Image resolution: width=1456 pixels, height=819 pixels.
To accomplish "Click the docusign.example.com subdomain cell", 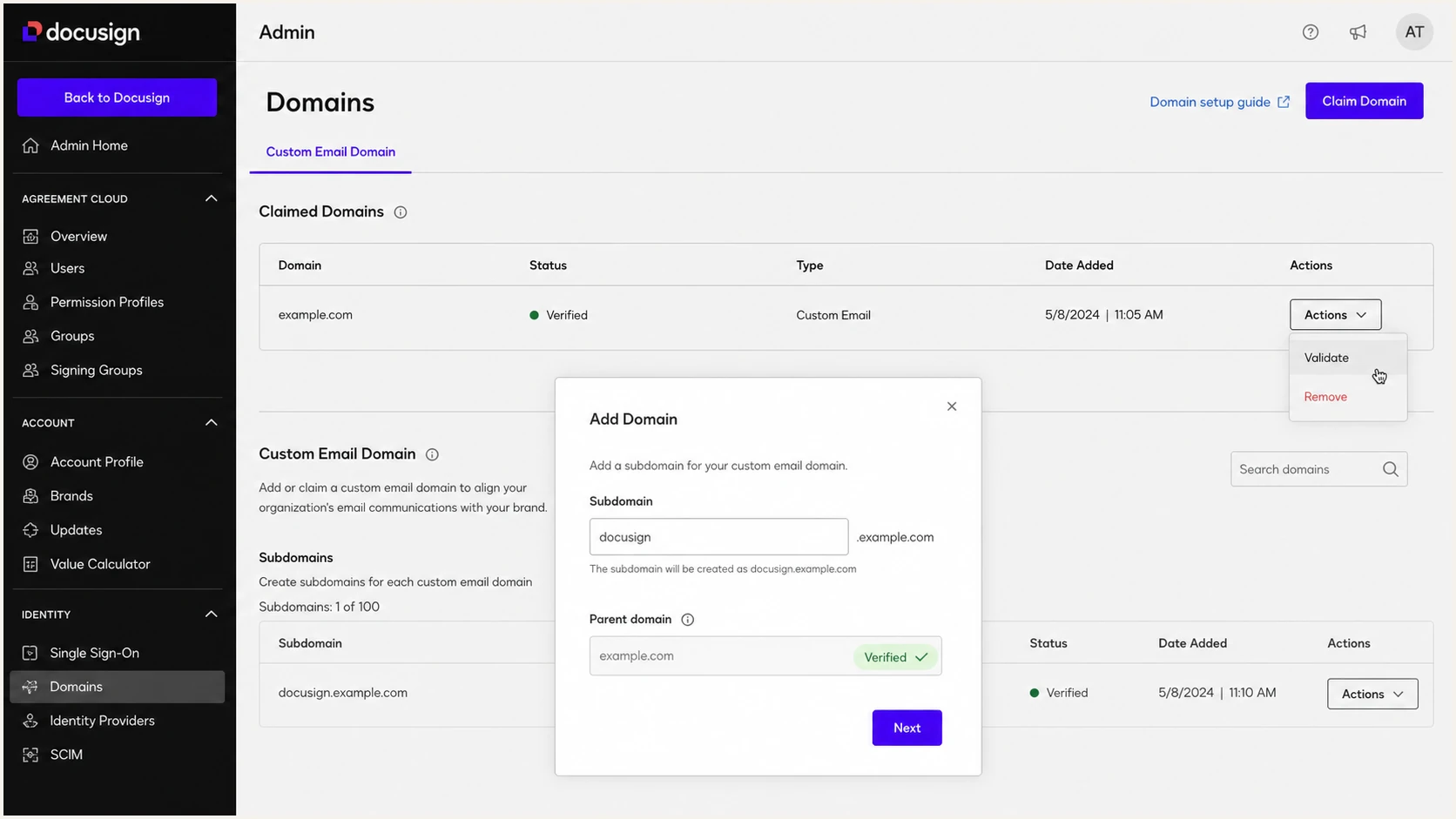I will tap(342, 693).
